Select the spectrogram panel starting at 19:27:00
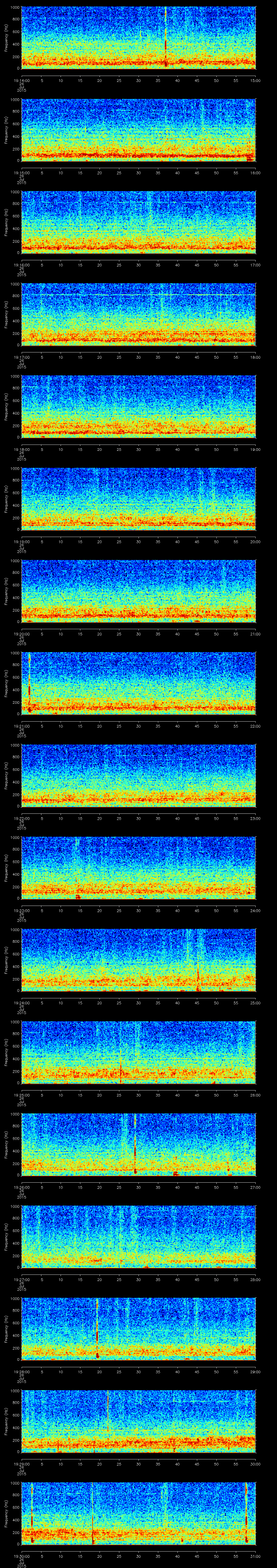277x1568 pixels. [139, 1237]
